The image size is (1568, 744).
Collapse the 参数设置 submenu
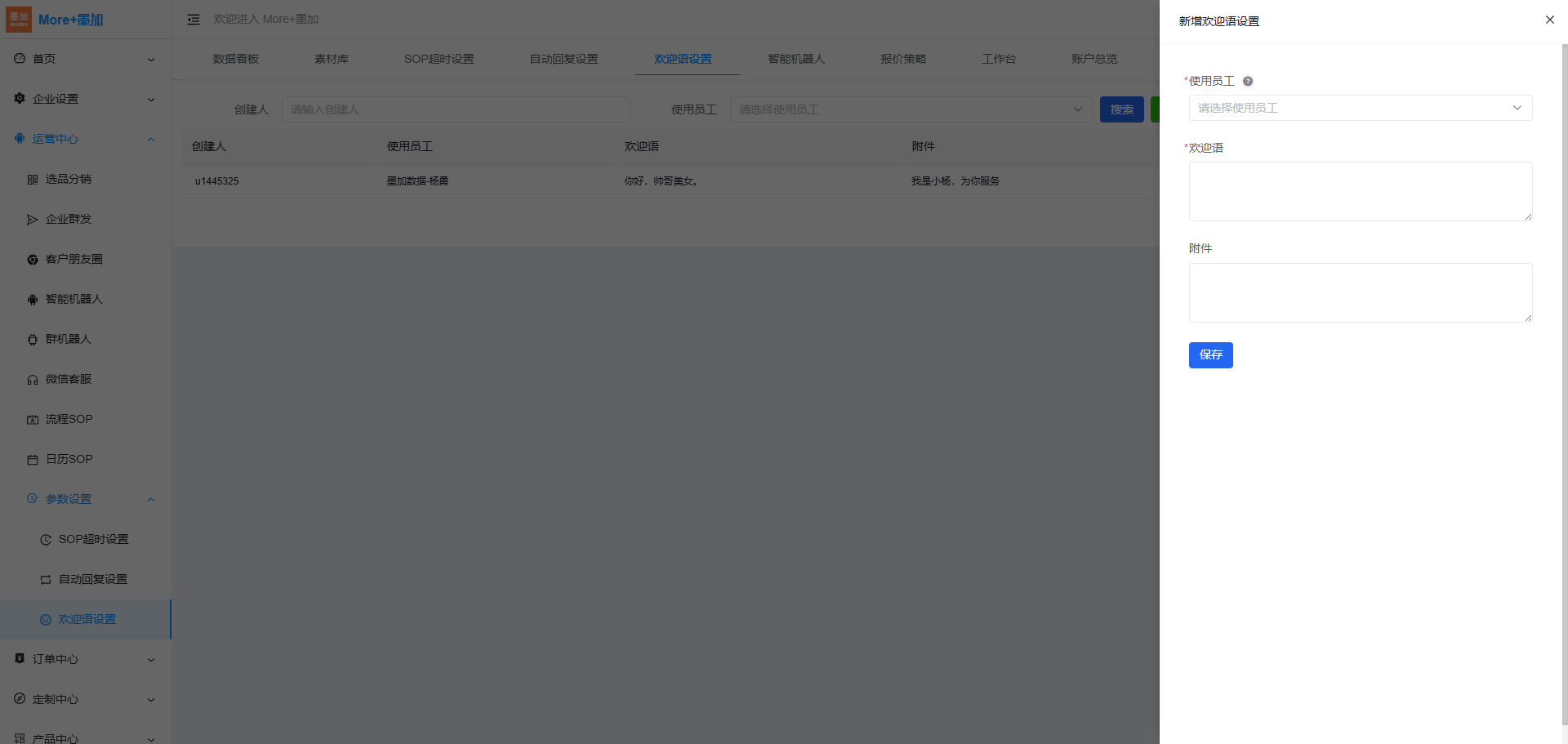[x=90, y=499]
